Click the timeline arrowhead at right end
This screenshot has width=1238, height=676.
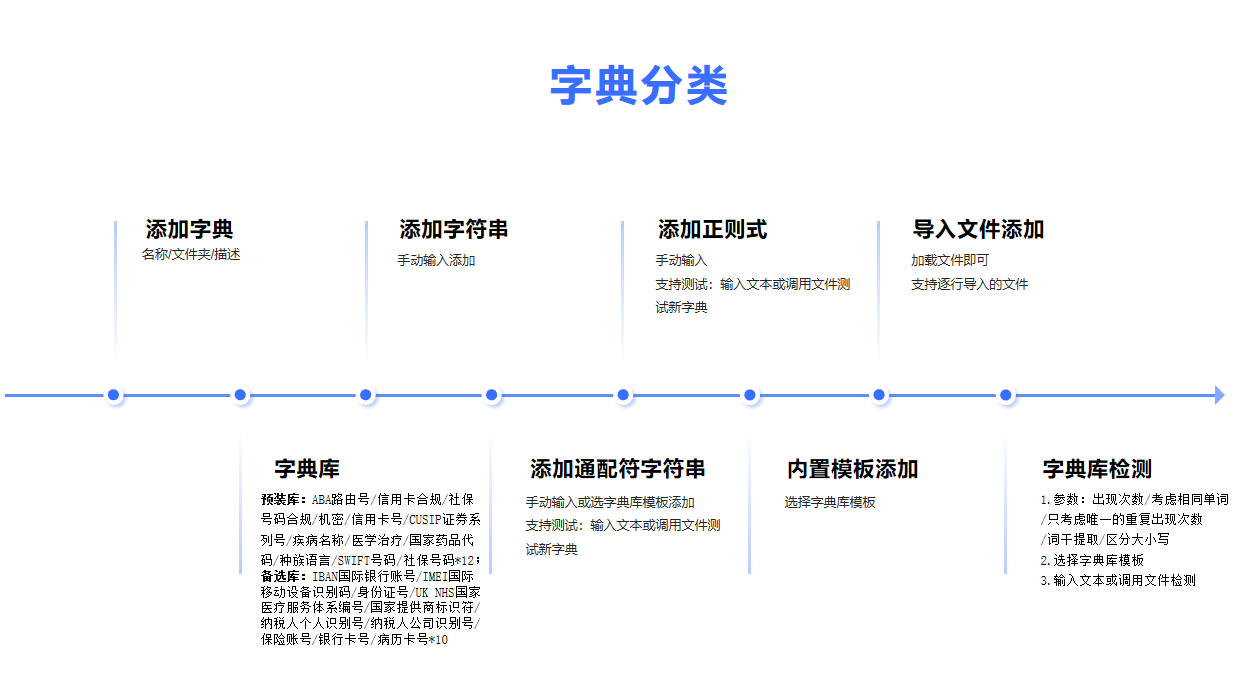(1219, 395)
